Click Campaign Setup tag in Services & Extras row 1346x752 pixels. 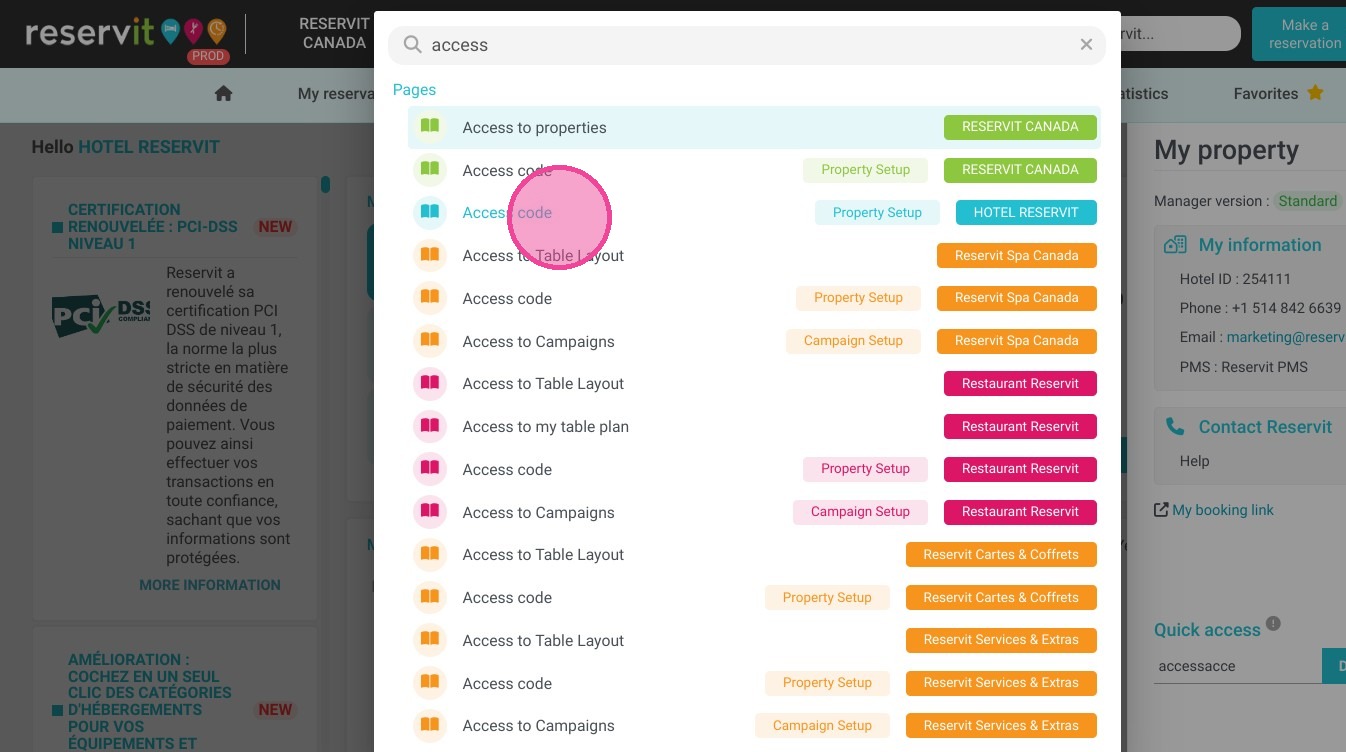tap(822, 725)
